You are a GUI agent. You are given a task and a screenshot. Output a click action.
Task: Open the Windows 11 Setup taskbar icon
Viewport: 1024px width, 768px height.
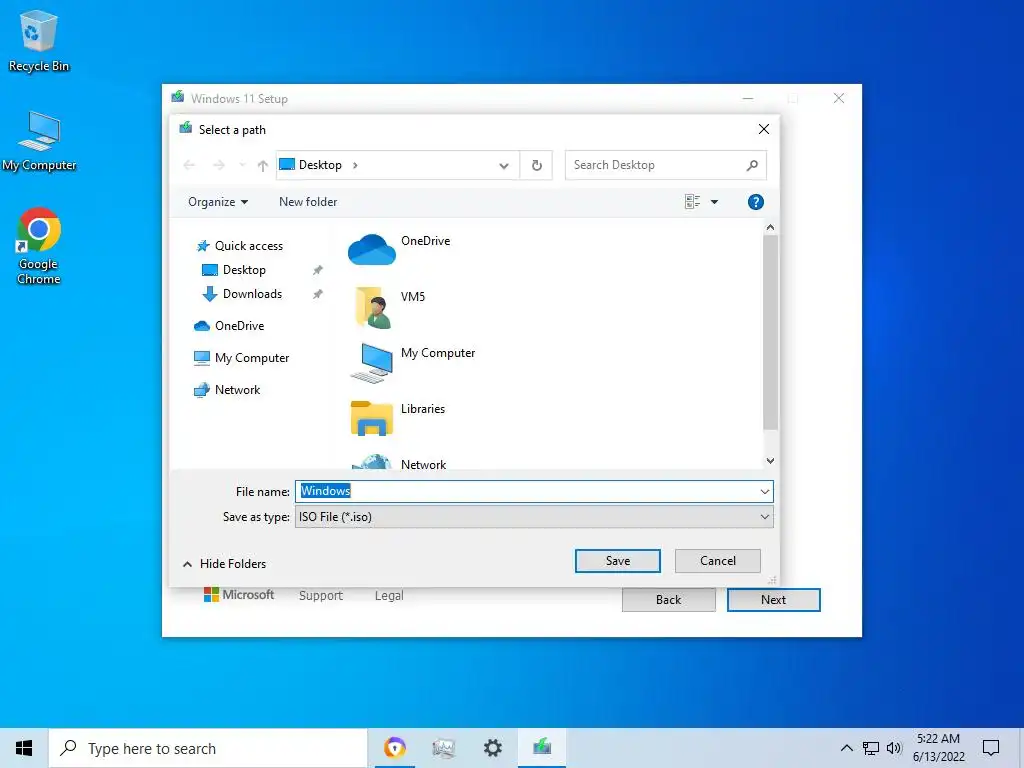(542, 748)
